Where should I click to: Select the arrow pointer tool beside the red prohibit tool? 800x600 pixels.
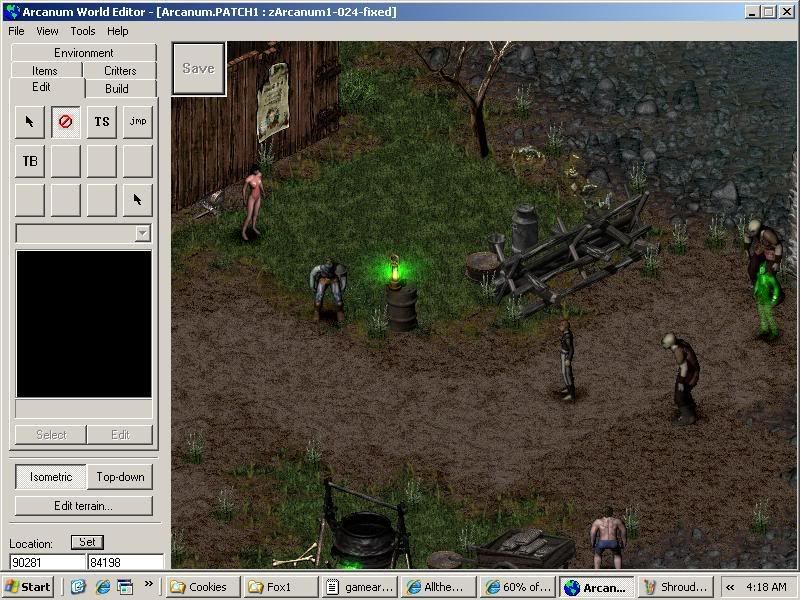30,122
